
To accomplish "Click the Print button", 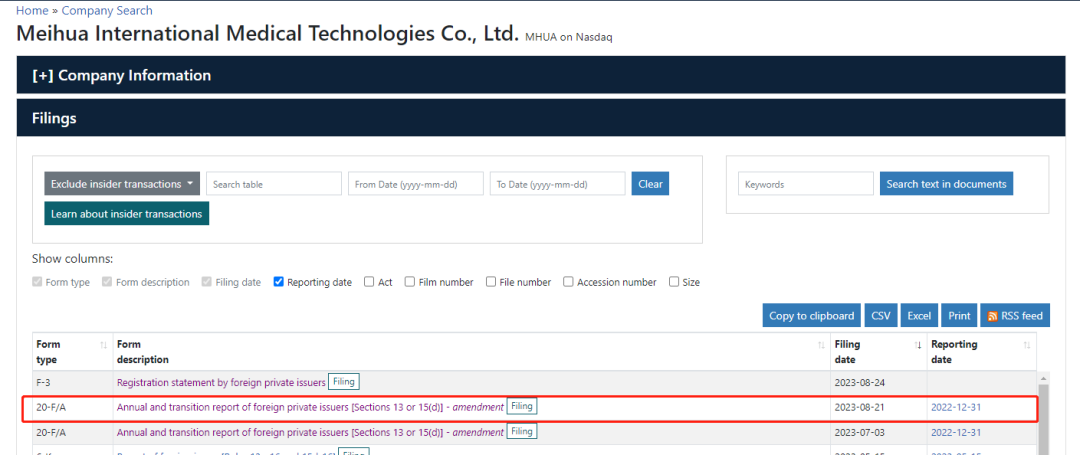I will 959,316.
